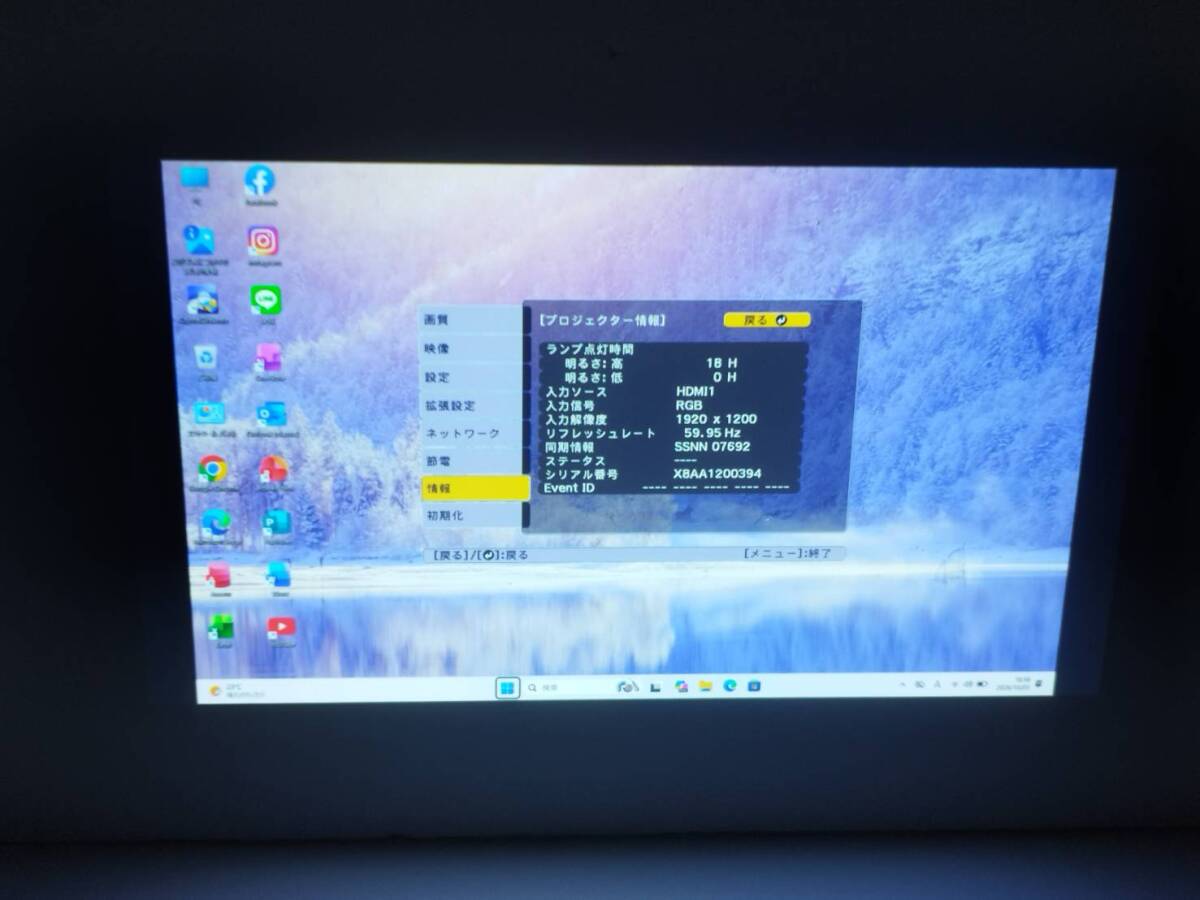
Task: Open the Copilot icon on taskbar
Action: click(x=681, y=686)
